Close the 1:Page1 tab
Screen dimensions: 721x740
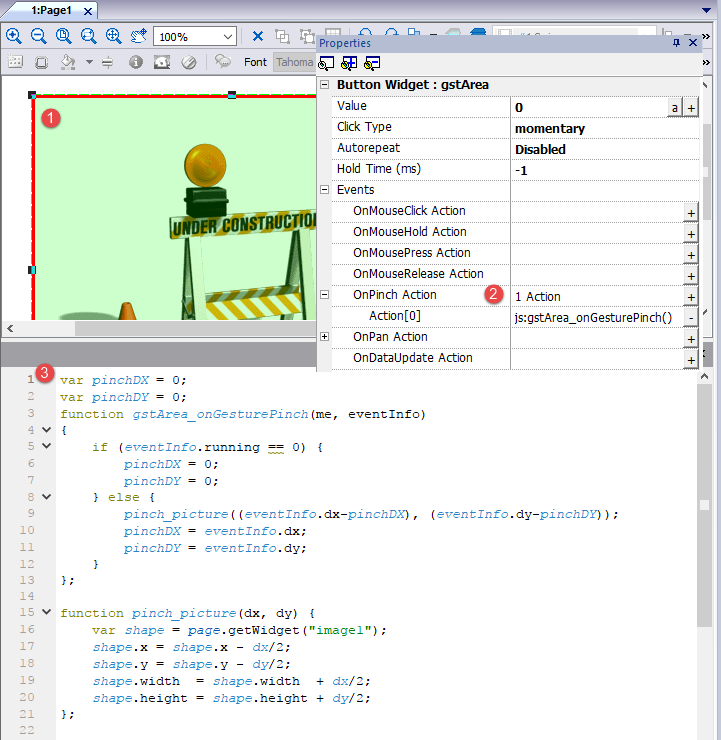tap(86, 10)
